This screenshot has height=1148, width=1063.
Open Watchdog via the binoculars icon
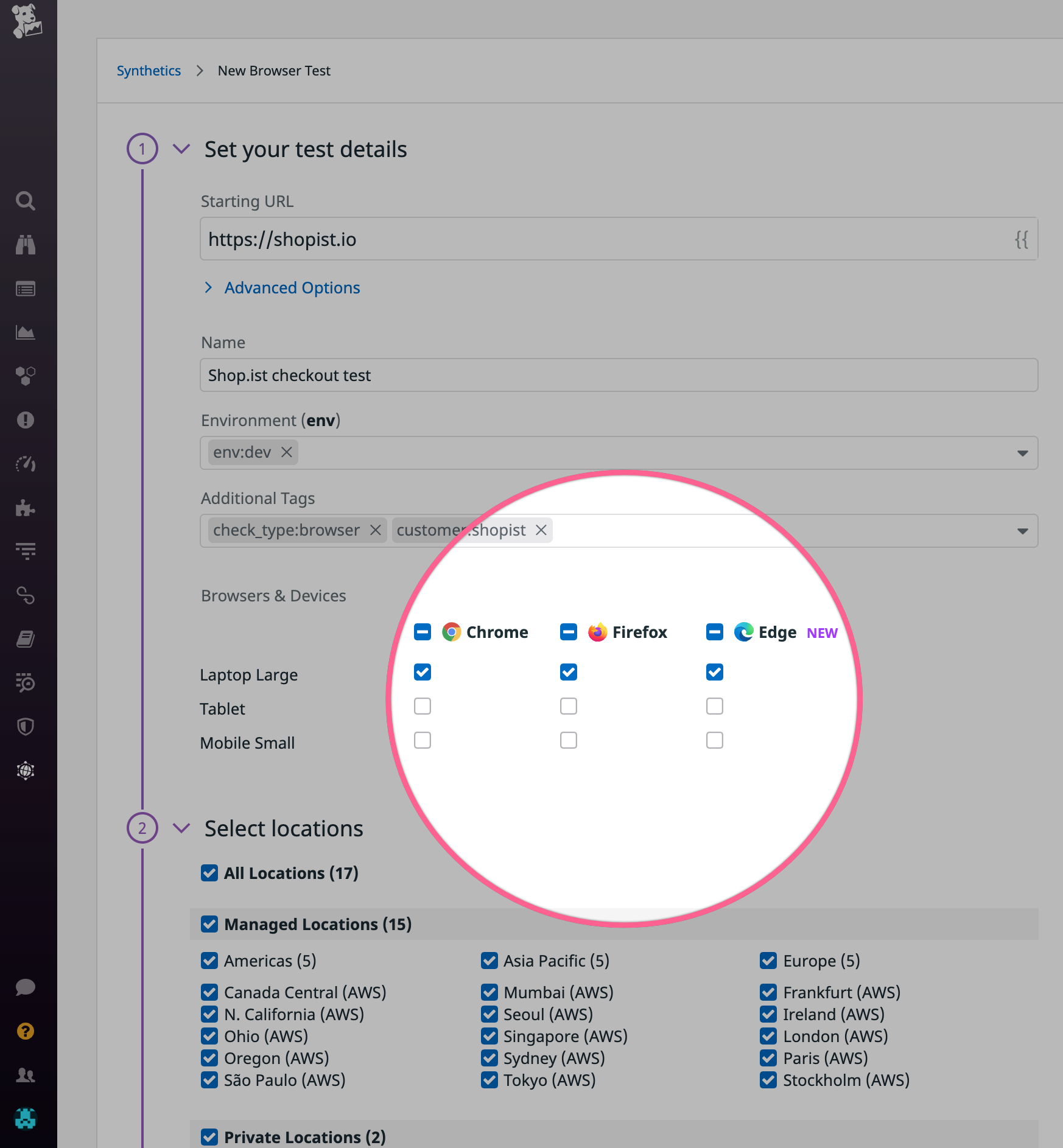[x=25, y=245]
